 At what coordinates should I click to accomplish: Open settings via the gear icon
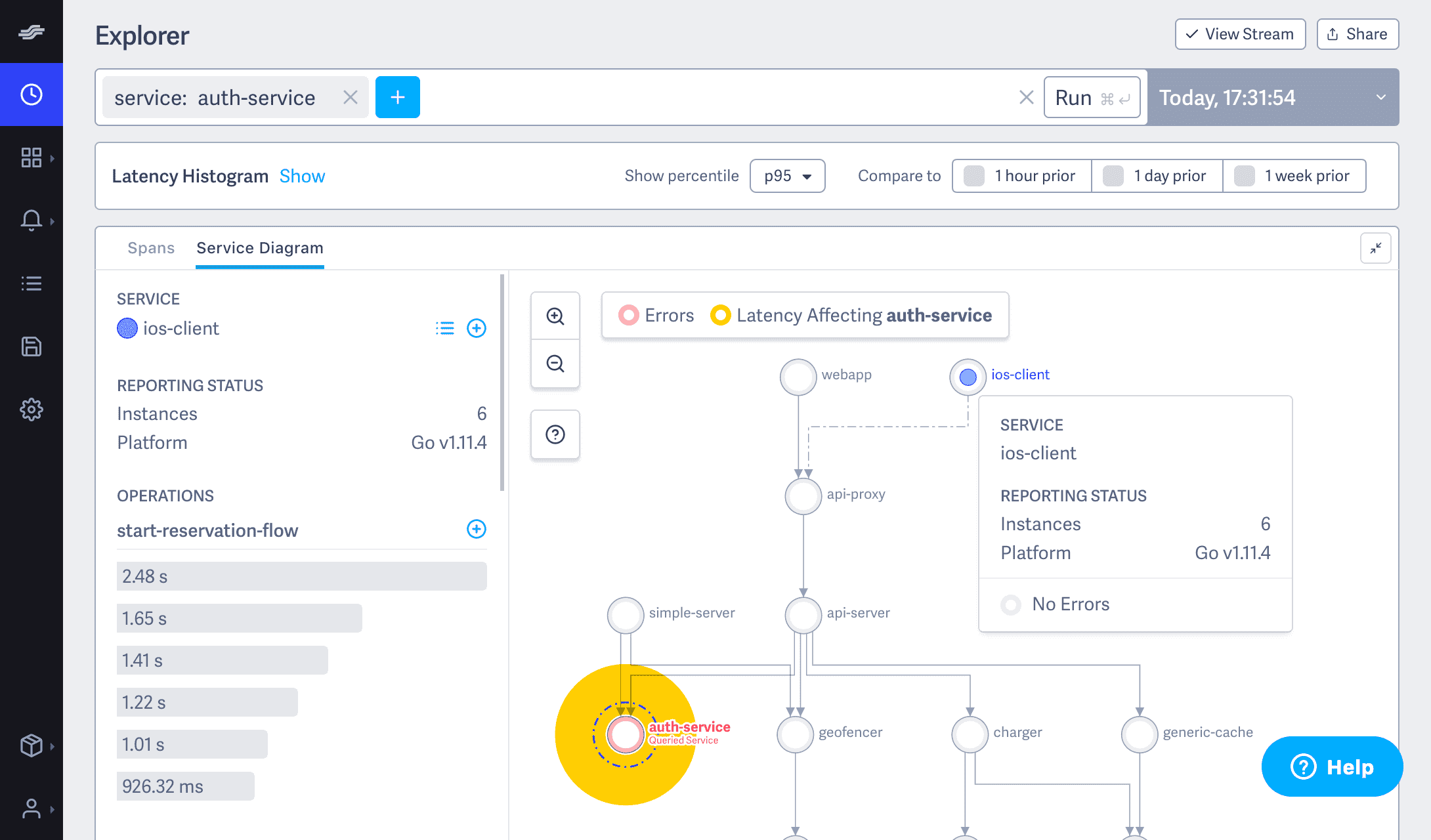tap(31, 409)
